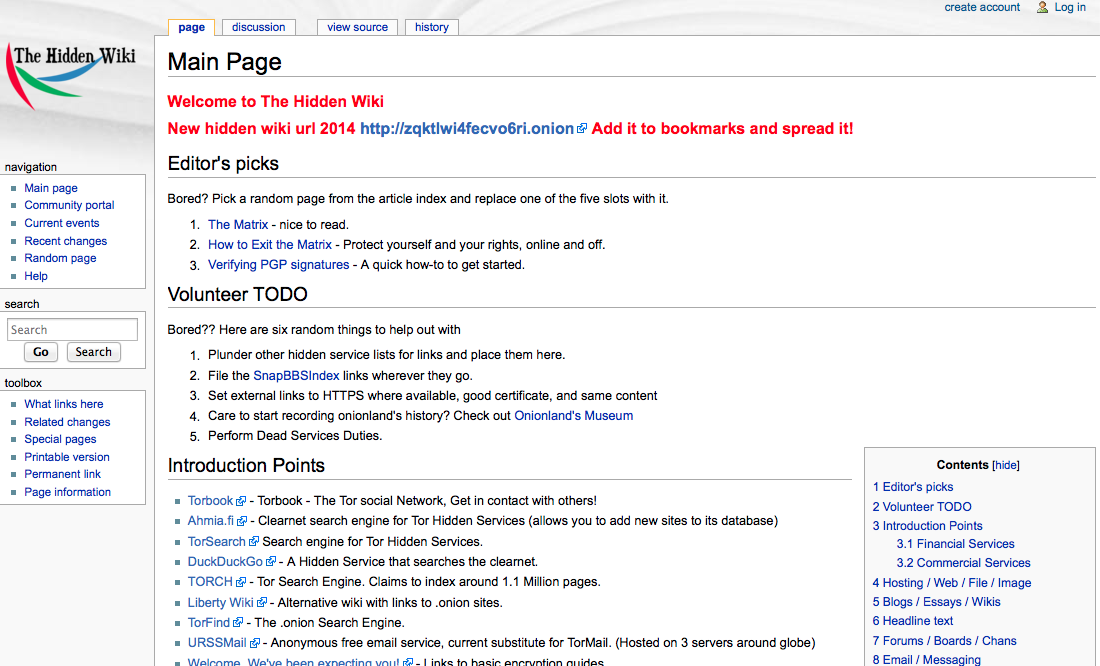Jump to 2 Volunteer TODO in Contents
The image size is (1100, 666).
pos(922,506)
